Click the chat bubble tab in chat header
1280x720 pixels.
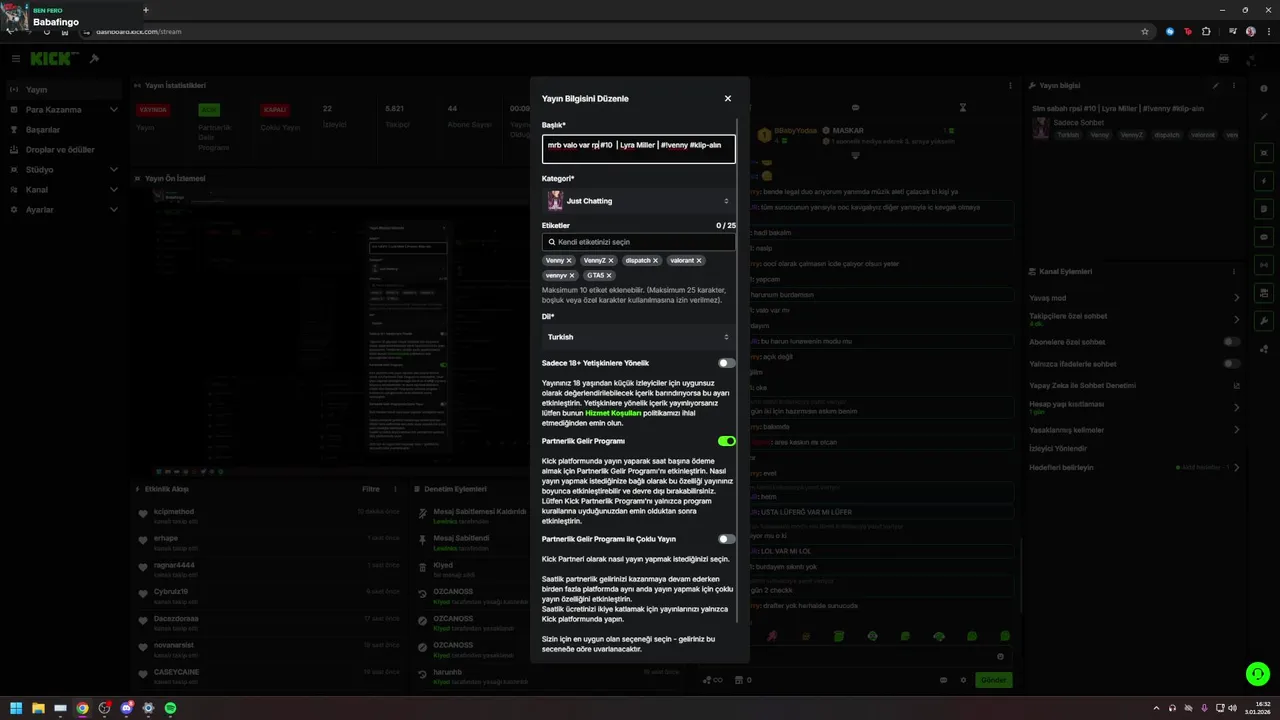[x=855, y=107]
